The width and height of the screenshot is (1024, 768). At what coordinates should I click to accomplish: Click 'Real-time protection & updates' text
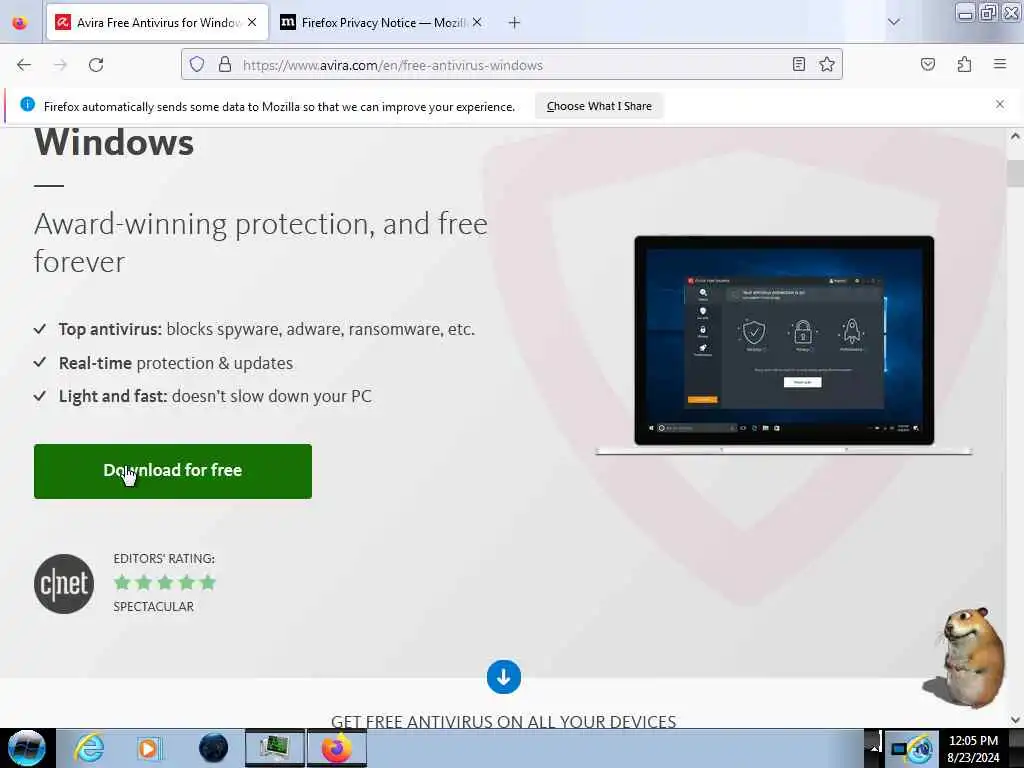176,363
